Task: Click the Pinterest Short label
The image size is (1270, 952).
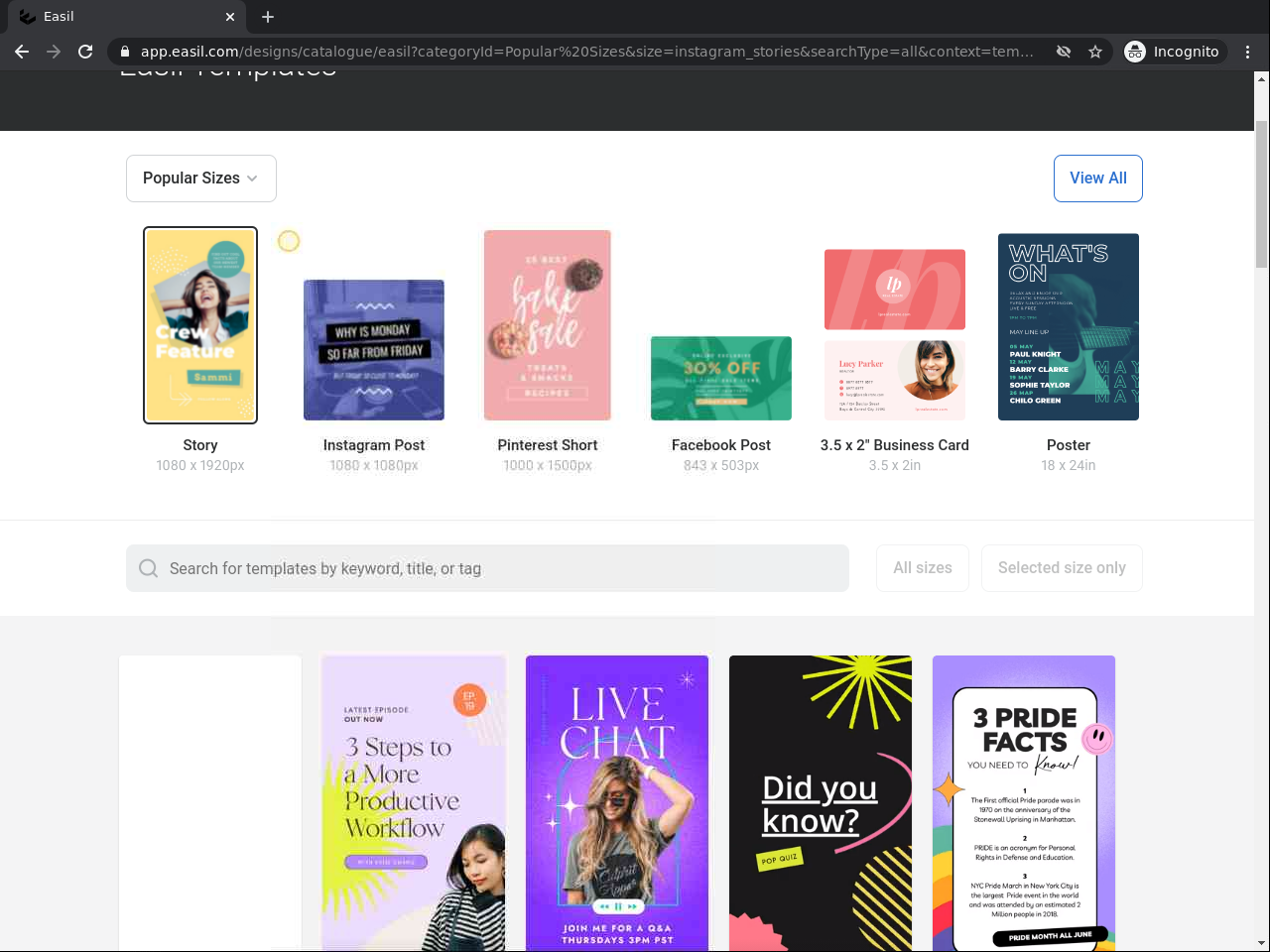Action: (548, 445)
